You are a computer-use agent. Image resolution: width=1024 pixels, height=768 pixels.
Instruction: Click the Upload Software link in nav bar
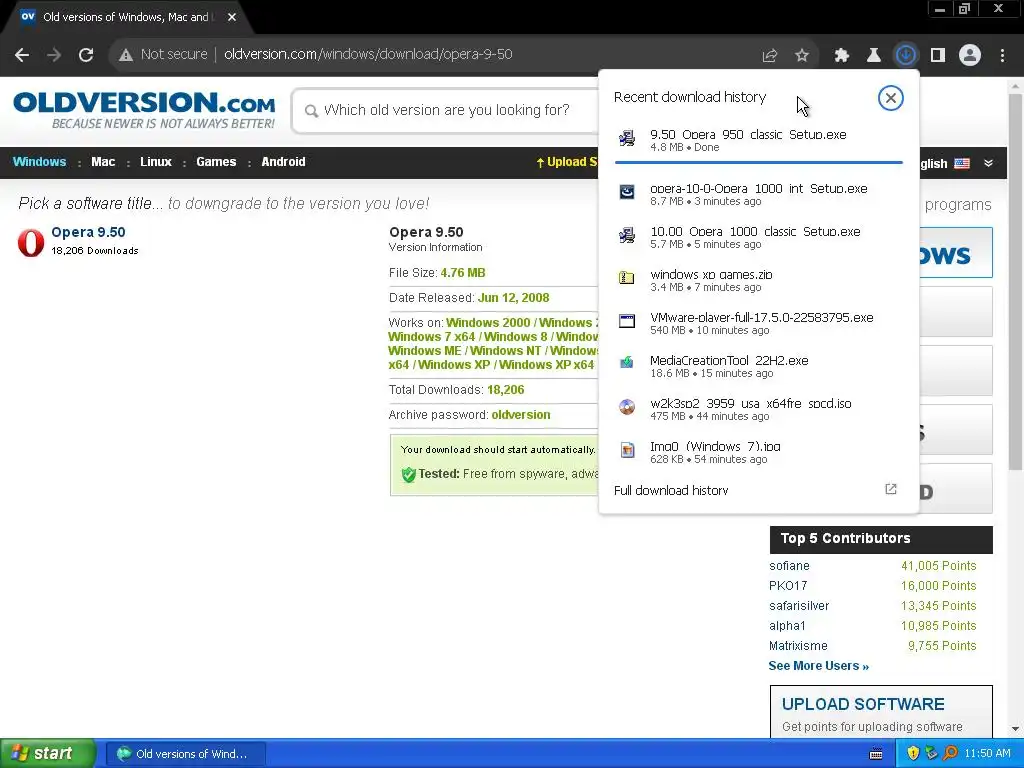coord(566,162)
